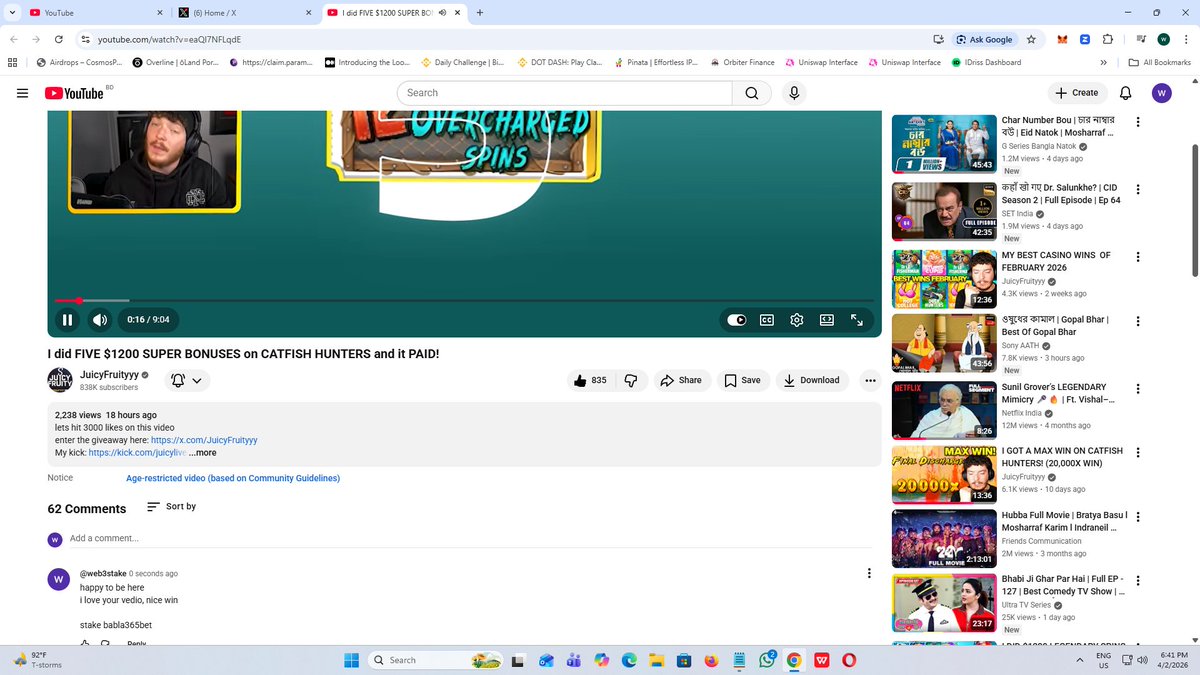1200x675 pixels.
Task: Play Char Number Bou thumbnail
Action: (x=944, y=144)
